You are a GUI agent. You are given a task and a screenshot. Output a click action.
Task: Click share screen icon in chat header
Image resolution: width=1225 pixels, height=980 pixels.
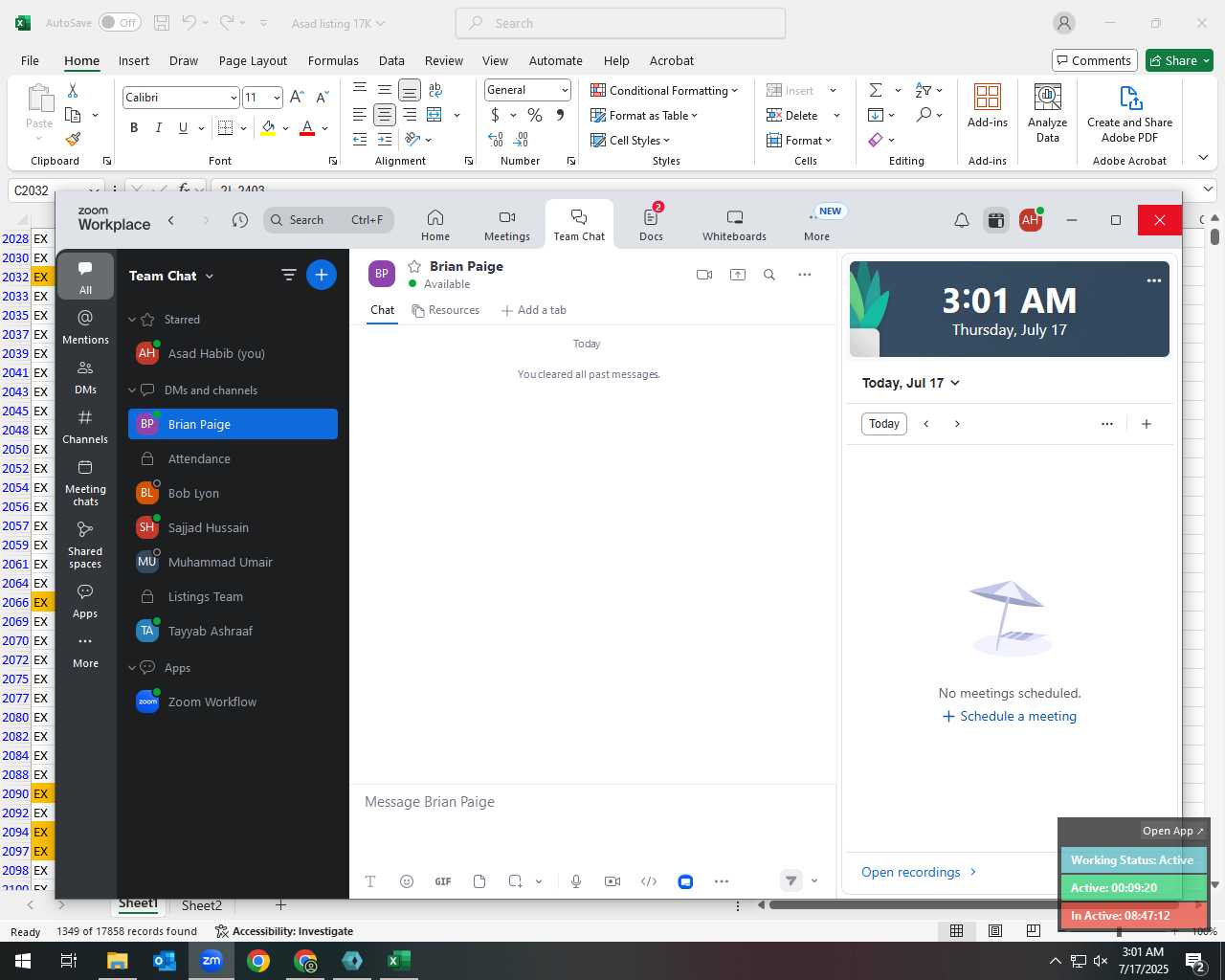point(738,275)
